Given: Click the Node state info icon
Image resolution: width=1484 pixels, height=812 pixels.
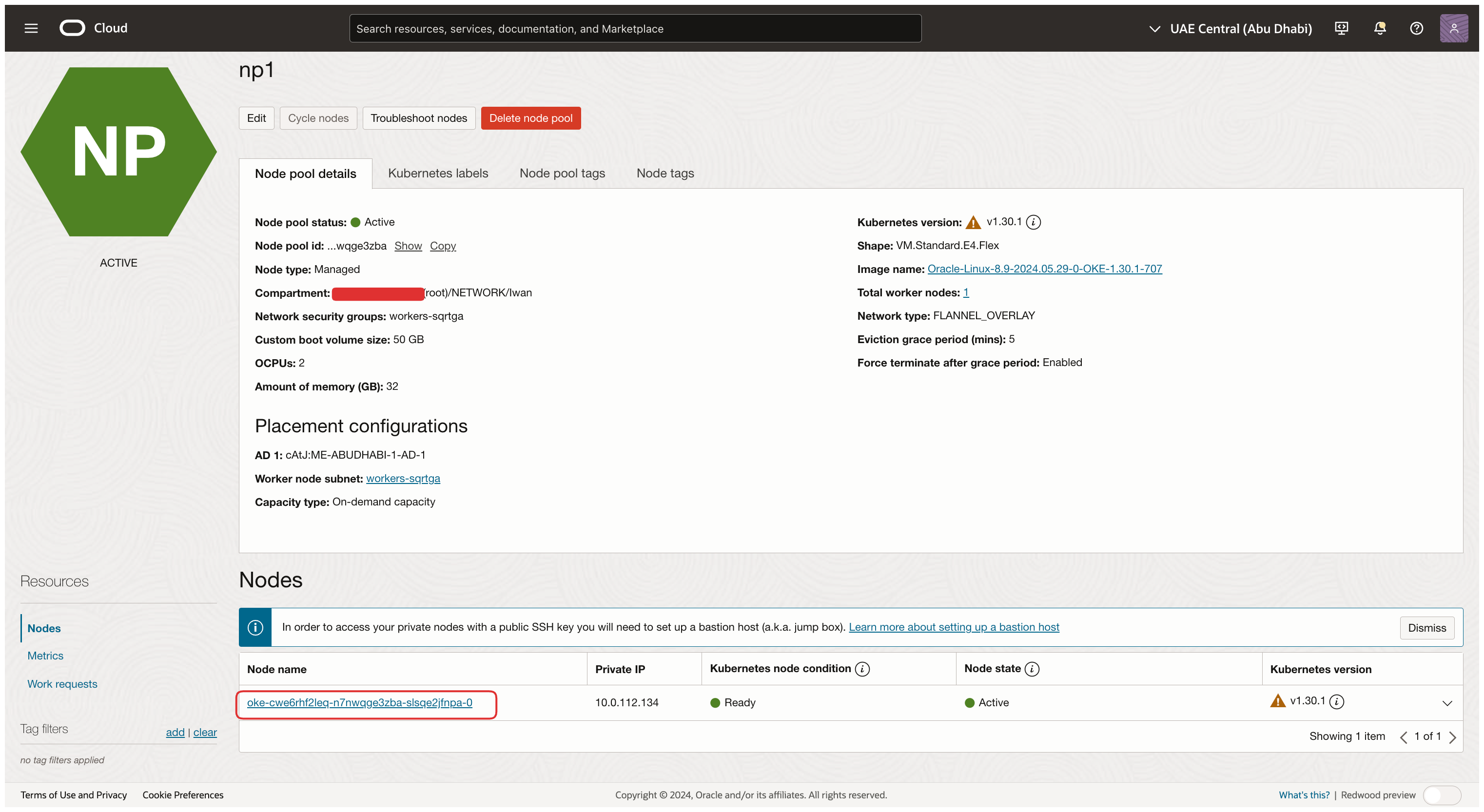Looking at the screenshot, I should [x=1032, y=669].
